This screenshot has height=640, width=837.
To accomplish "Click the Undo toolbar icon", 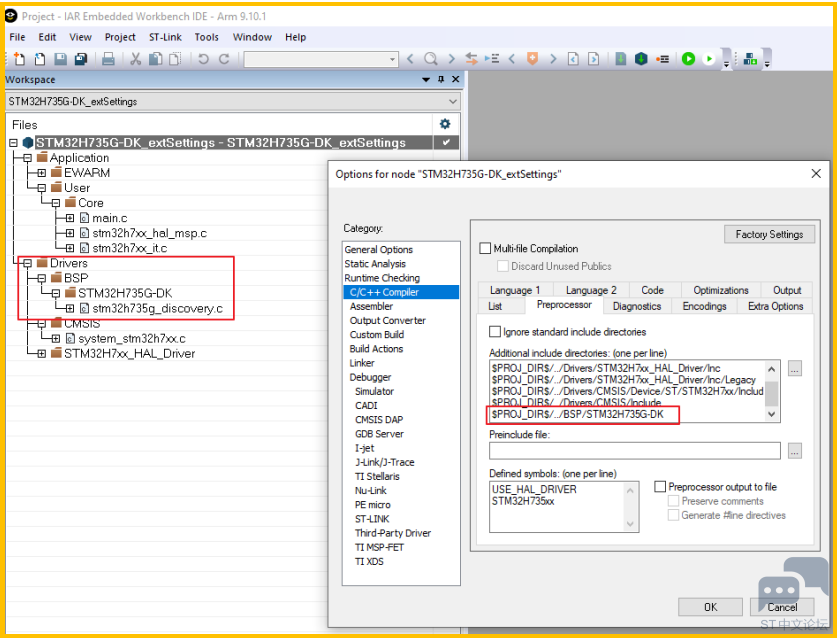I will tap(203, 59).
